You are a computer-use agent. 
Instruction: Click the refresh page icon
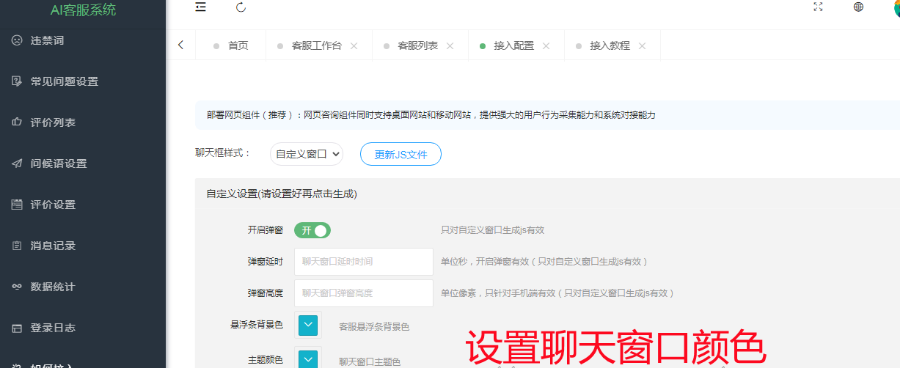(x=241, y=7)
